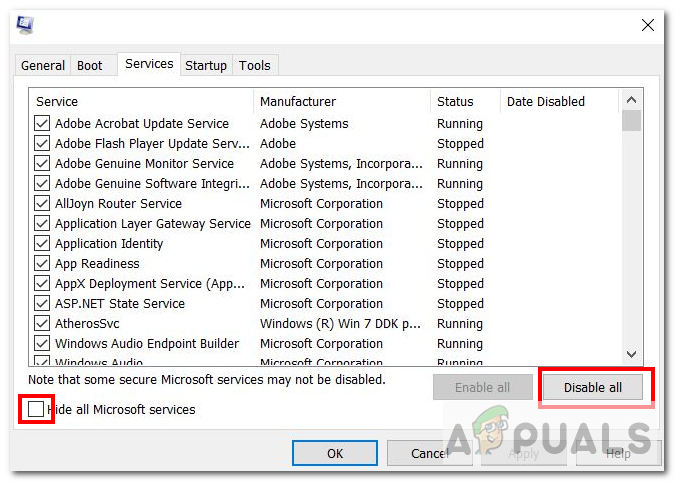Select 'Windows (R) Win 7 DDK p...' text

click(x=340, y=324)
